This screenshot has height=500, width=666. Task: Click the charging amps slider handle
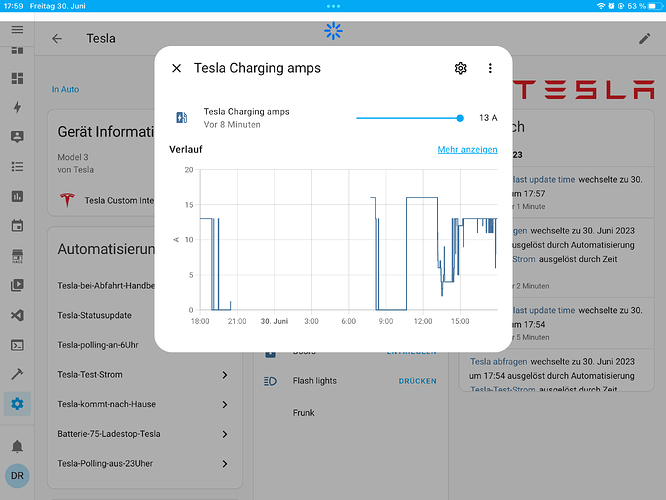[460, 118]
